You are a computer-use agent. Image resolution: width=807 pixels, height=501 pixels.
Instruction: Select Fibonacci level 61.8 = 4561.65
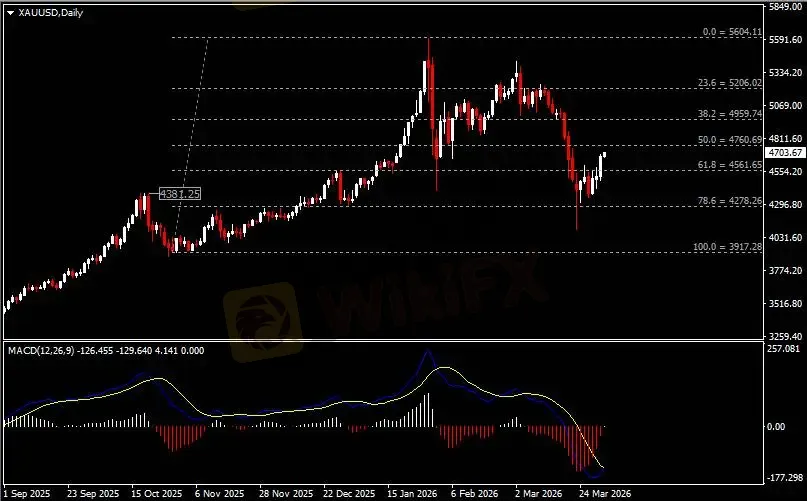click(x=730, y=165)
